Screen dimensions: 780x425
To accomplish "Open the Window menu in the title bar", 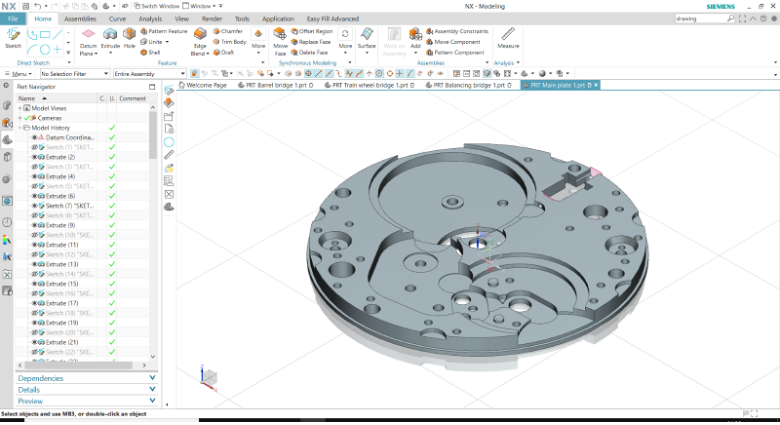I will 199,6.
